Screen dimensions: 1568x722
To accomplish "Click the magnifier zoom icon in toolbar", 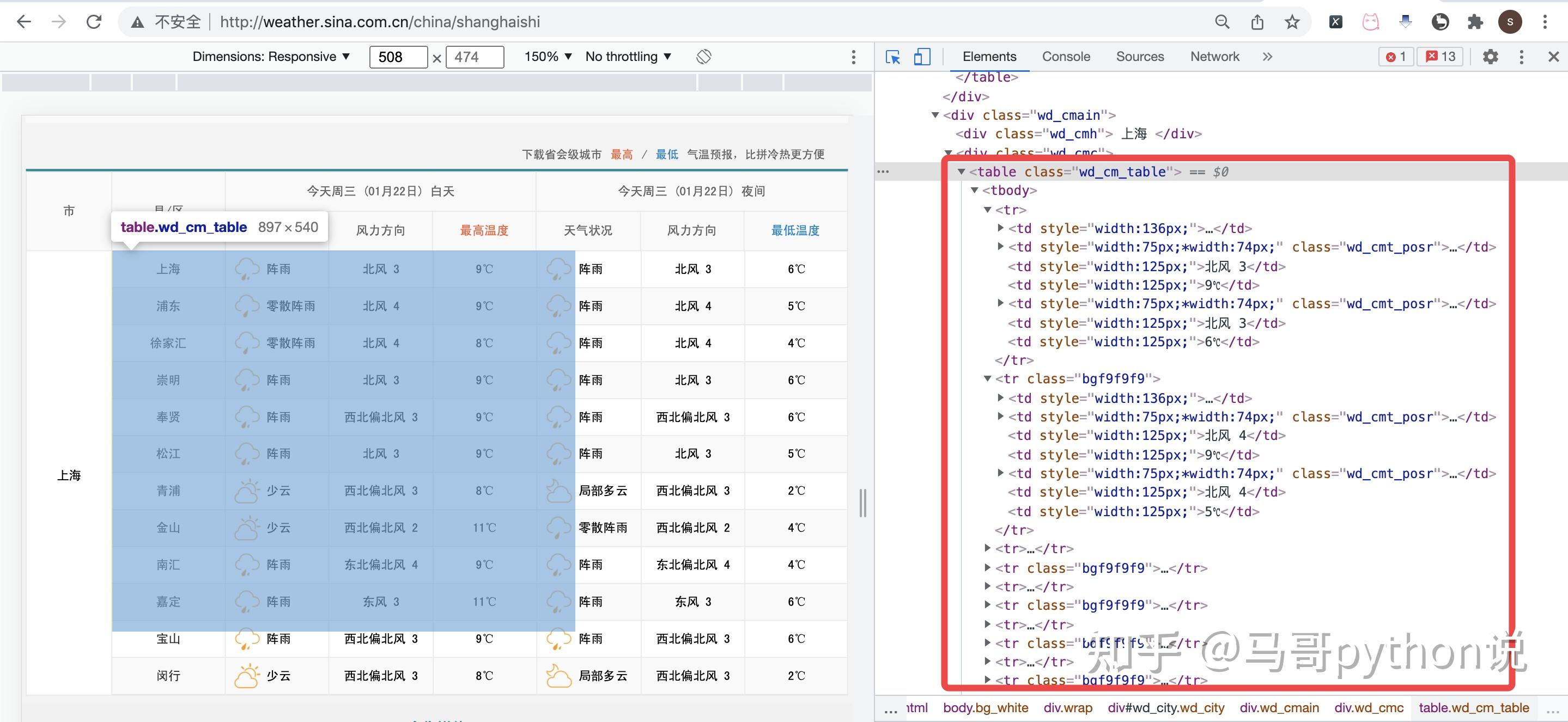I will pyautogui.click(x=1222, y=21).
